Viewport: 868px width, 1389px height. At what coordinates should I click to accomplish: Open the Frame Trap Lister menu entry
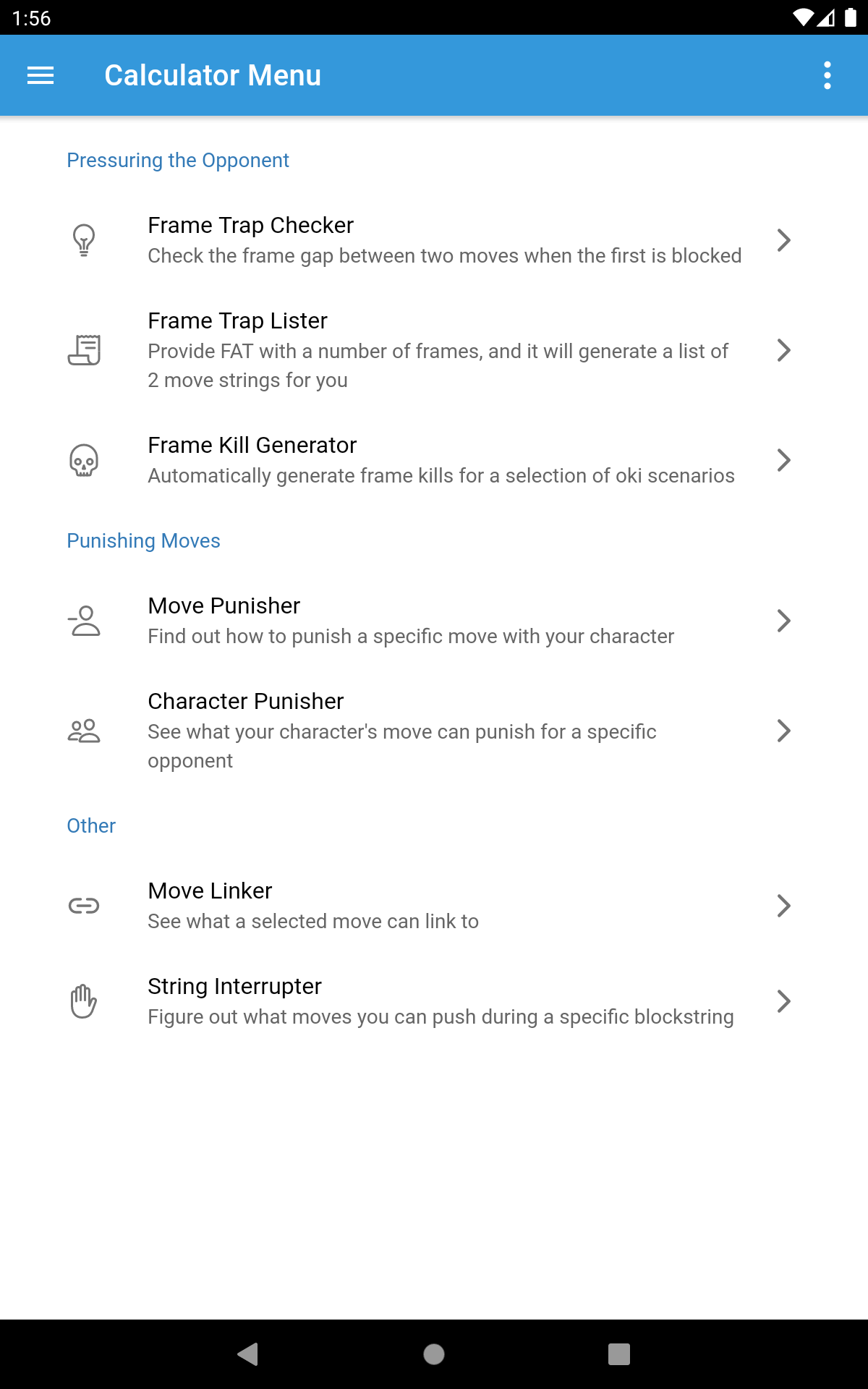pyautogui.click(x=434, y=350)
